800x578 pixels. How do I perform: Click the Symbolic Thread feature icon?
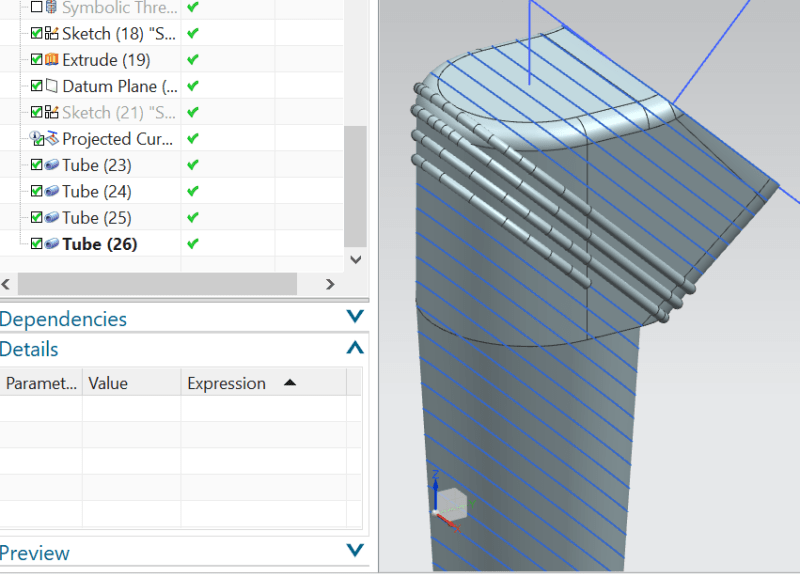point(52,7)
